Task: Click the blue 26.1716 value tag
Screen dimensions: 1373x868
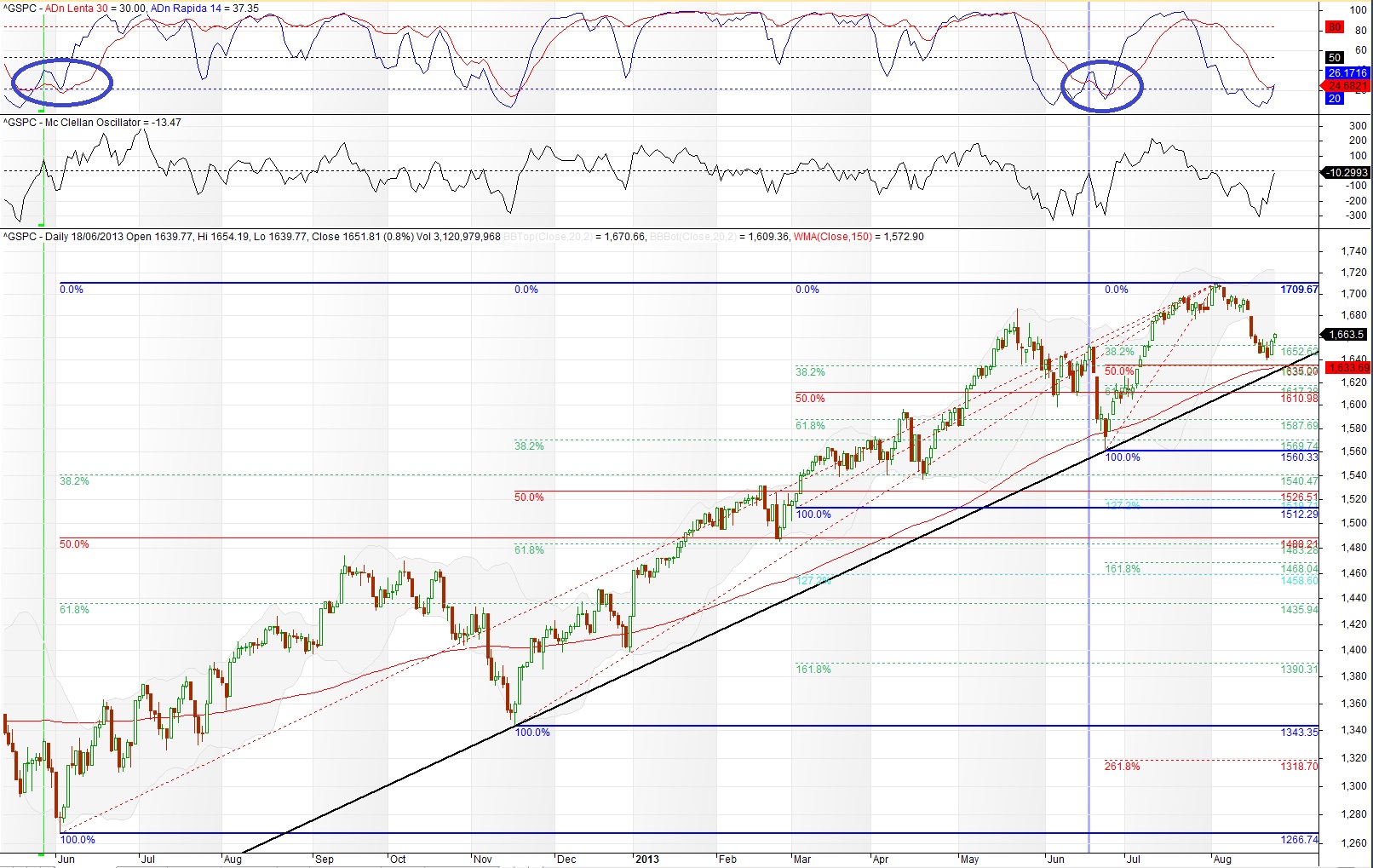Action: pyautogui.click(x=1347, y=73)
